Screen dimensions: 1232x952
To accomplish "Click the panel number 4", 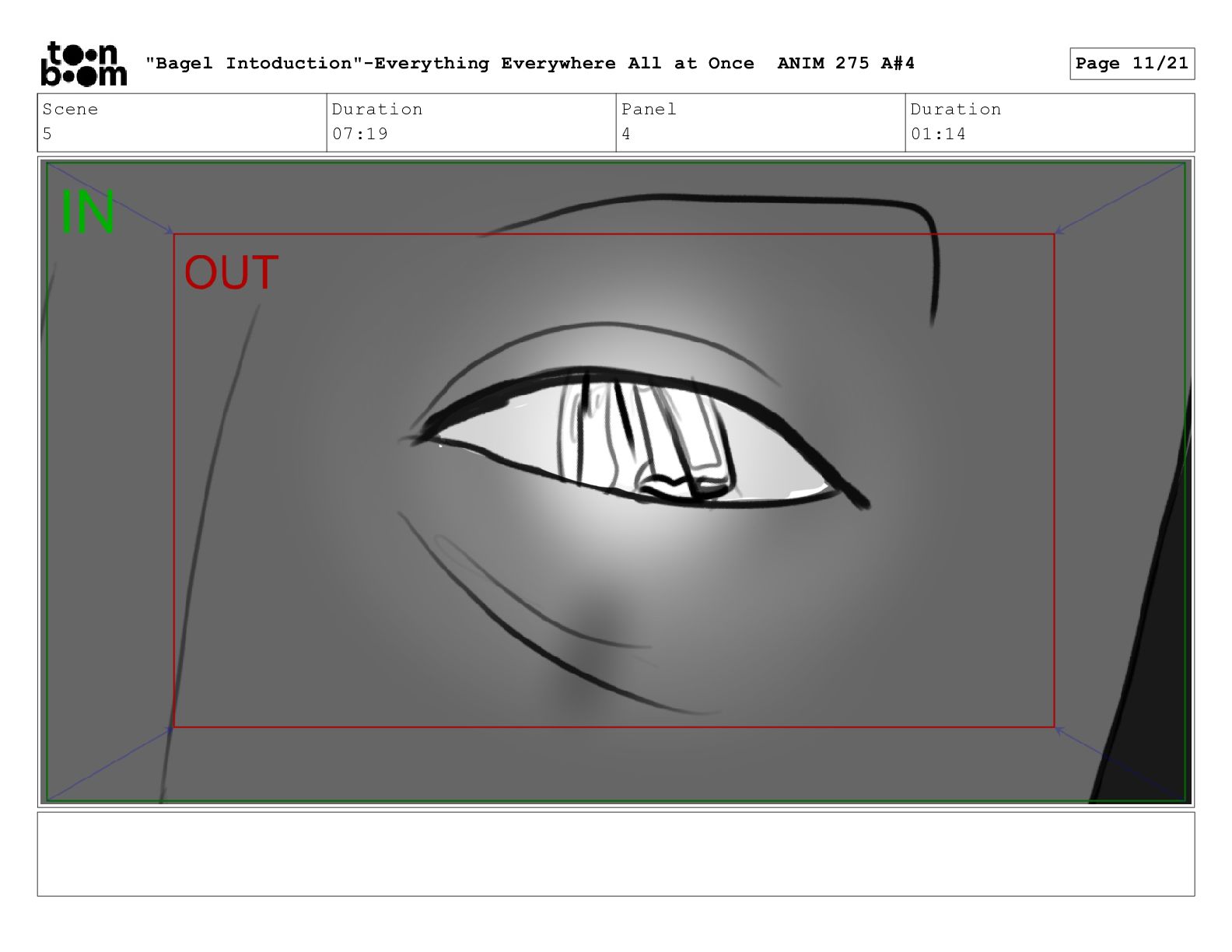I will [x=626, y=134].
